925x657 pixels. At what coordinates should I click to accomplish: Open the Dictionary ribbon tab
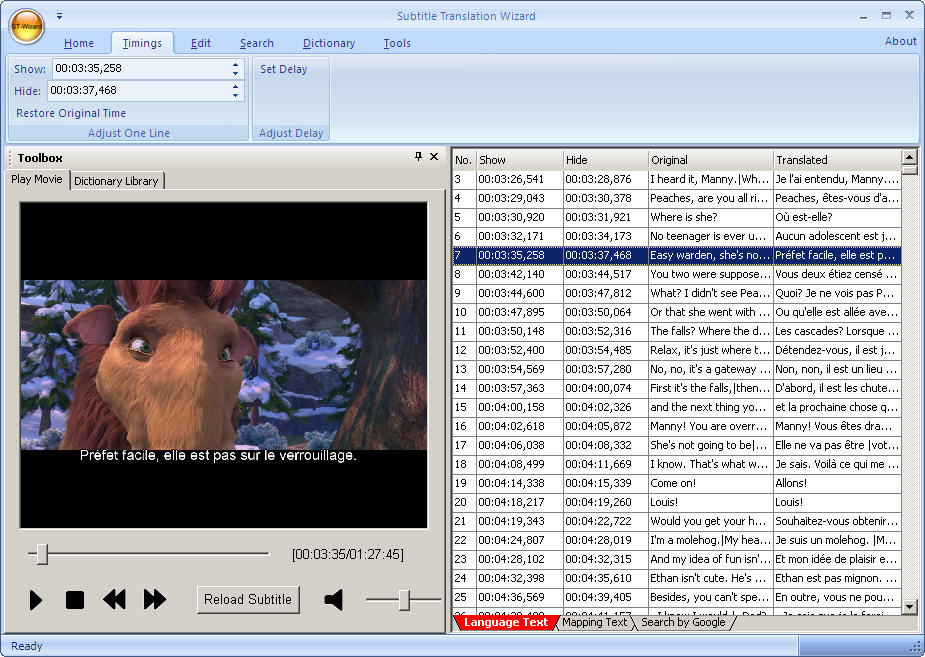pos(329,43)
